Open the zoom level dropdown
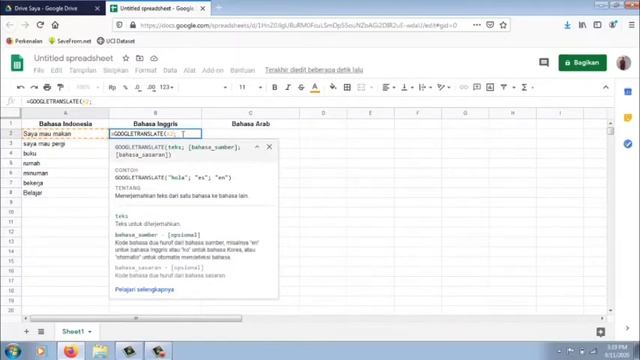640x360 pixels. (x=88, y=87)
